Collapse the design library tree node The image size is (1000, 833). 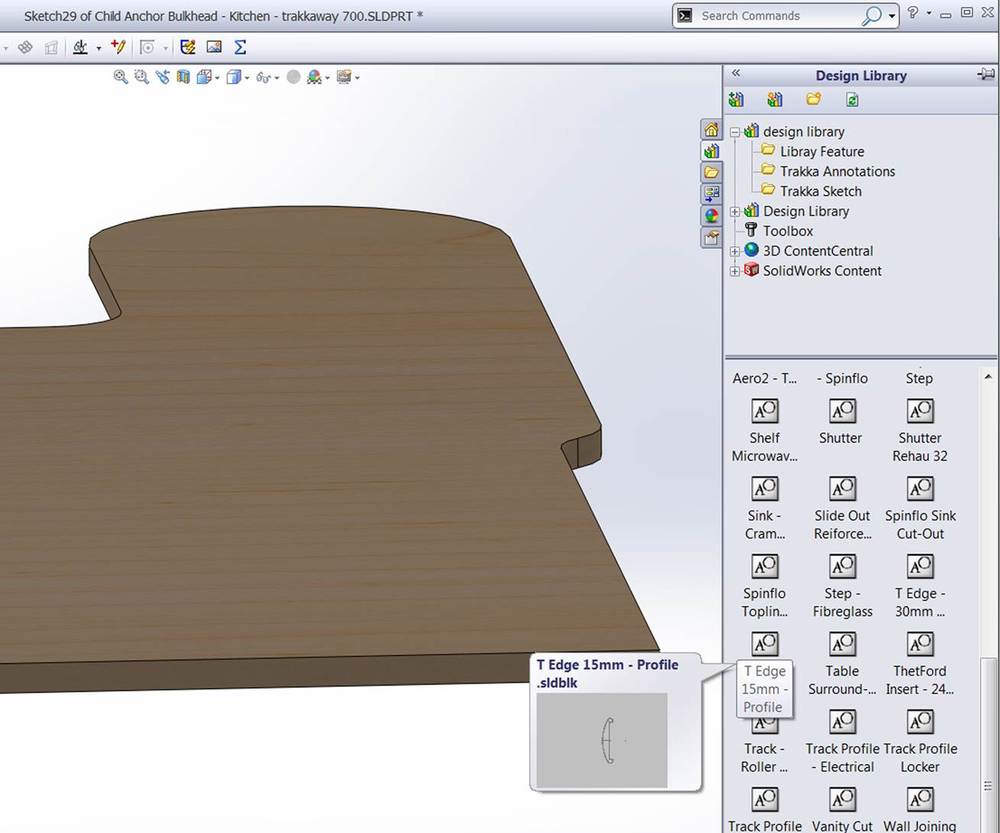coord(735,132)
